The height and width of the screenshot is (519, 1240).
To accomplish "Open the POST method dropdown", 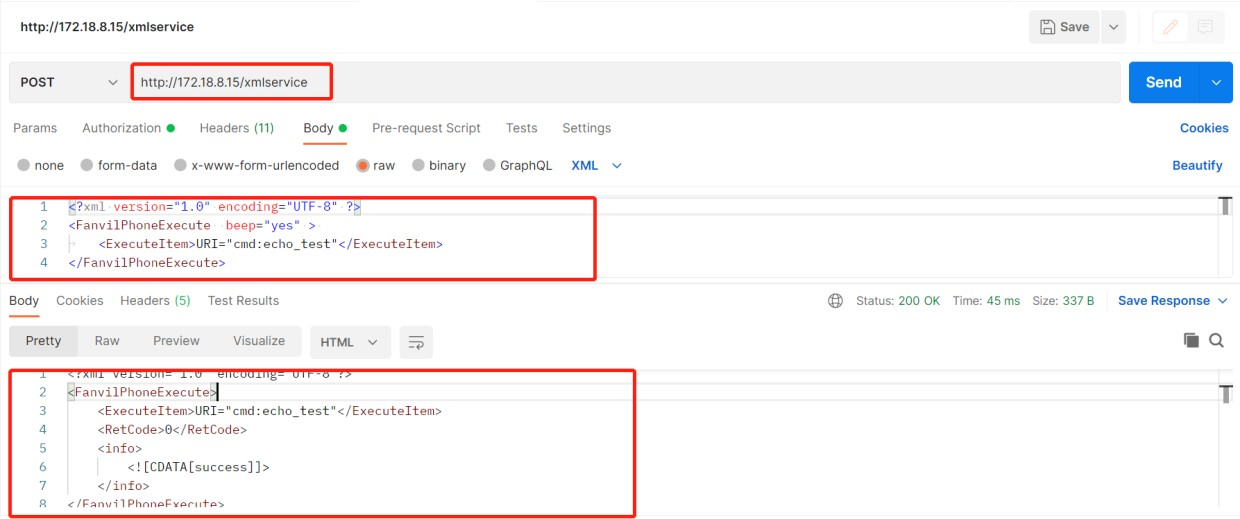I will click(x=68, y=82).
